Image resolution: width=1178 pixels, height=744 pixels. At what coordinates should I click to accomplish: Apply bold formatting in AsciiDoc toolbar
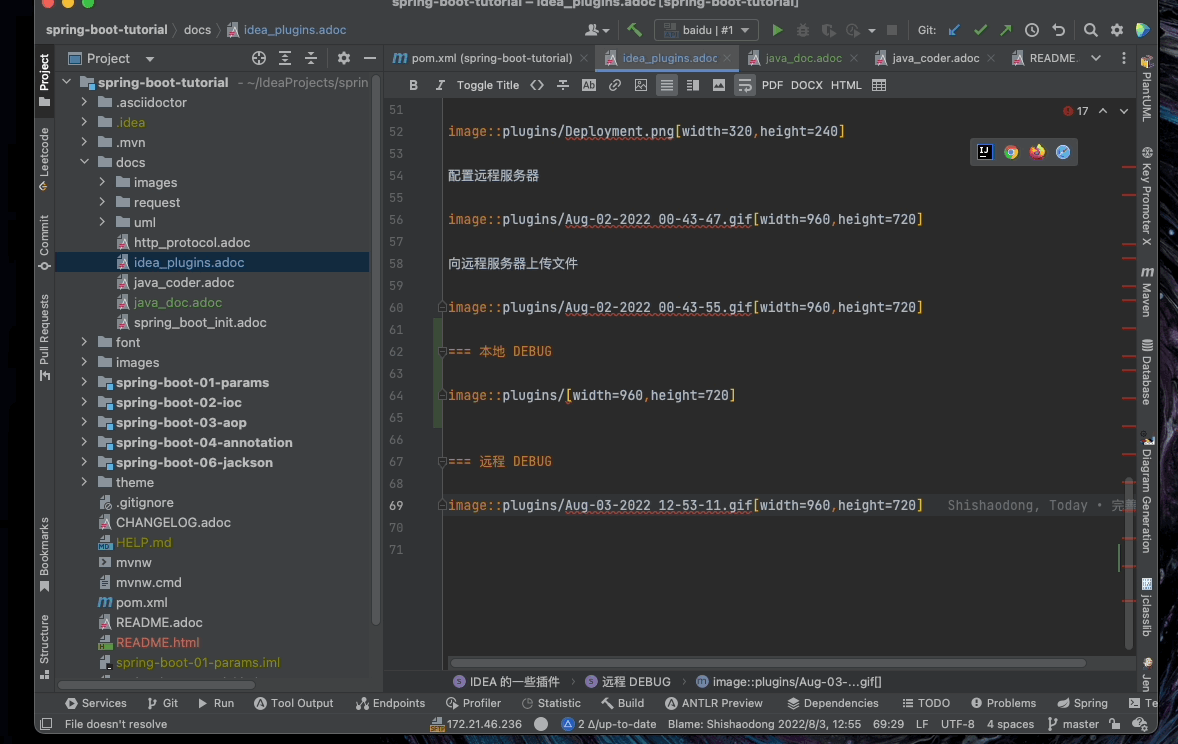pos(414,85)
